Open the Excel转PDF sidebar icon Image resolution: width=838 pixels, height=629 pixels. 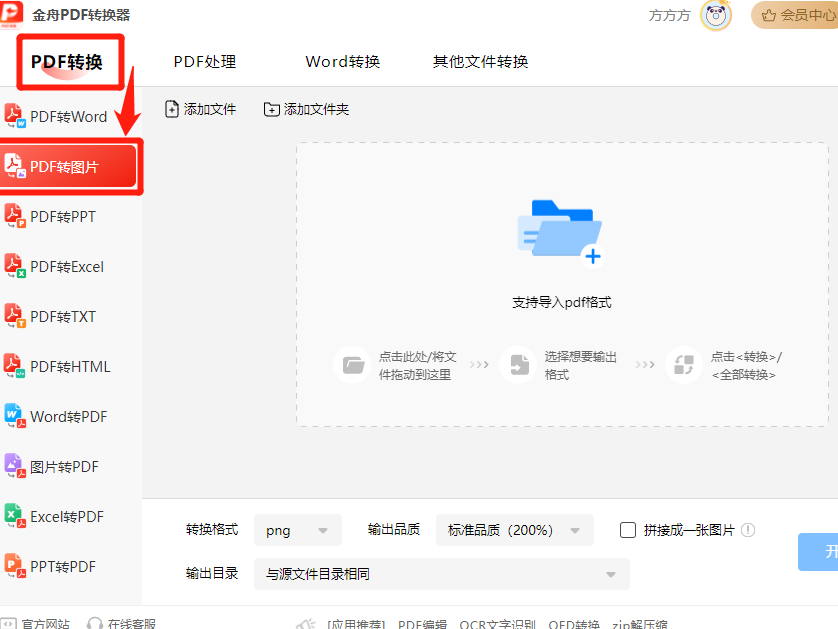15,516
